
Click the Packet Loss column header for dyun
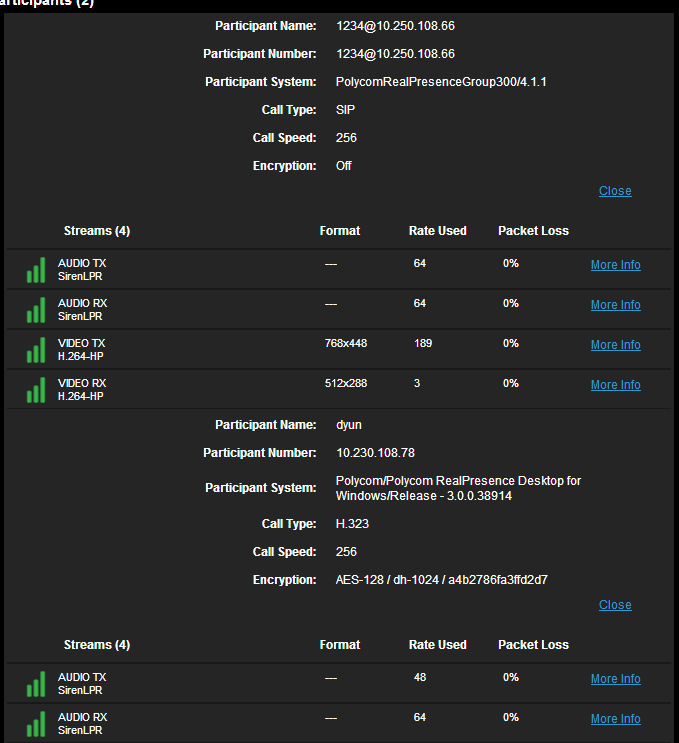[533, 645]
